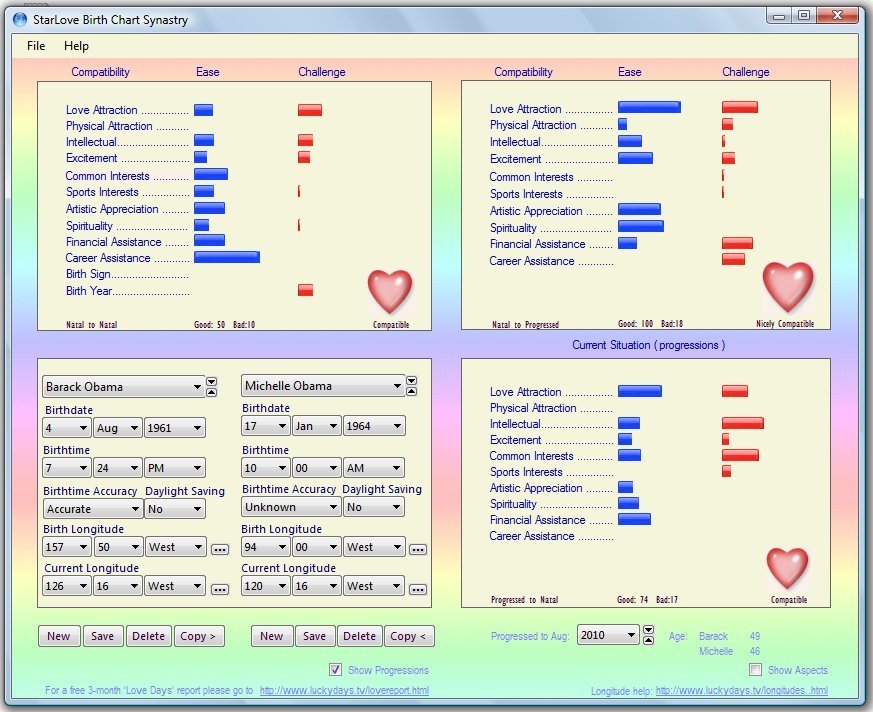Open Barack's Current Longitude lookup ellipsis button

click(x=220, y=589)
